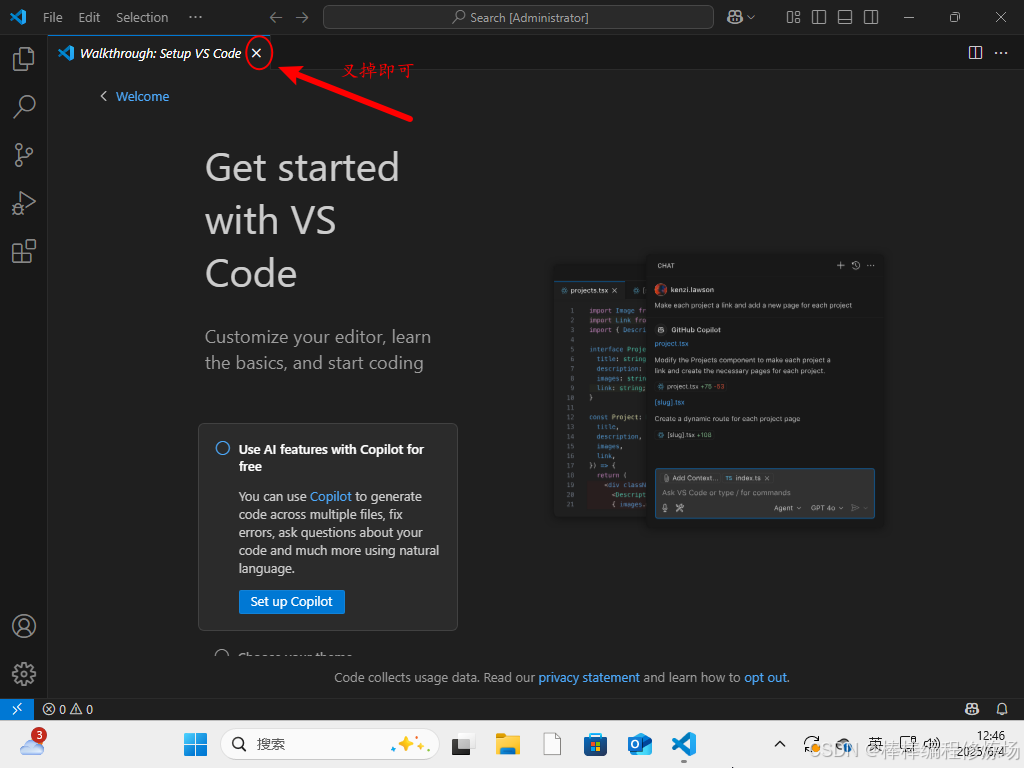Go back with the left arrow
This screenshot has width=1024, height=768.
276,18
